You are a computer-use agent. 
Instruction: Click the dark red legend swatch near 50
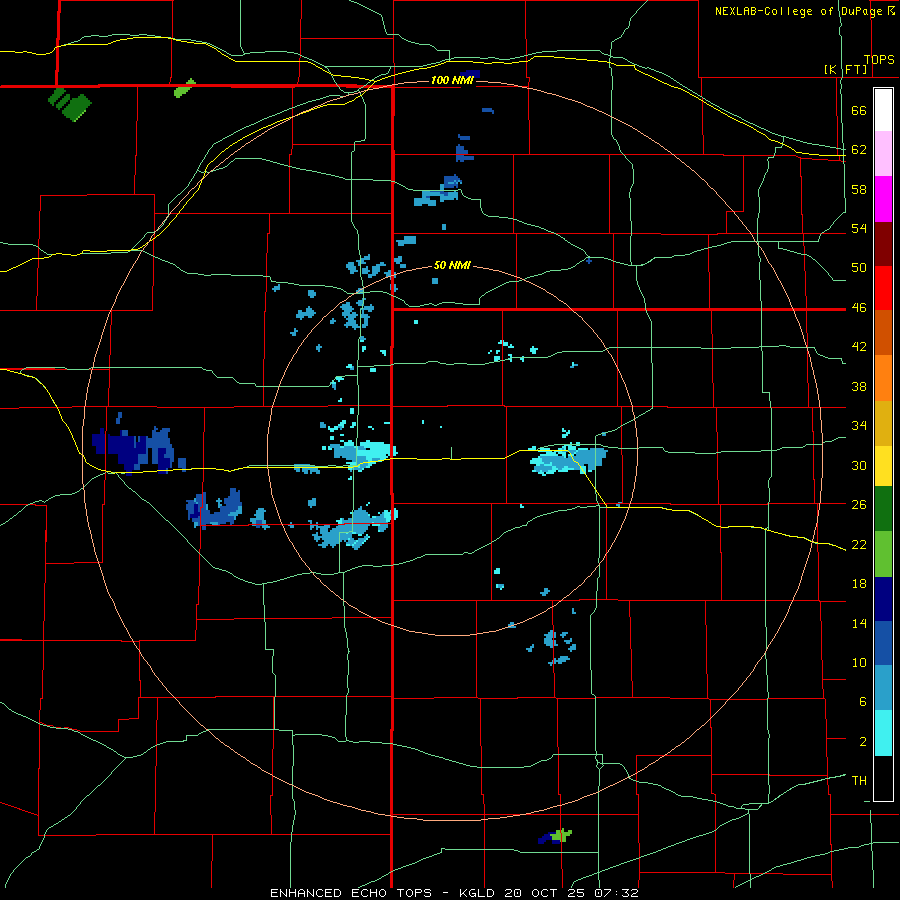883,244
